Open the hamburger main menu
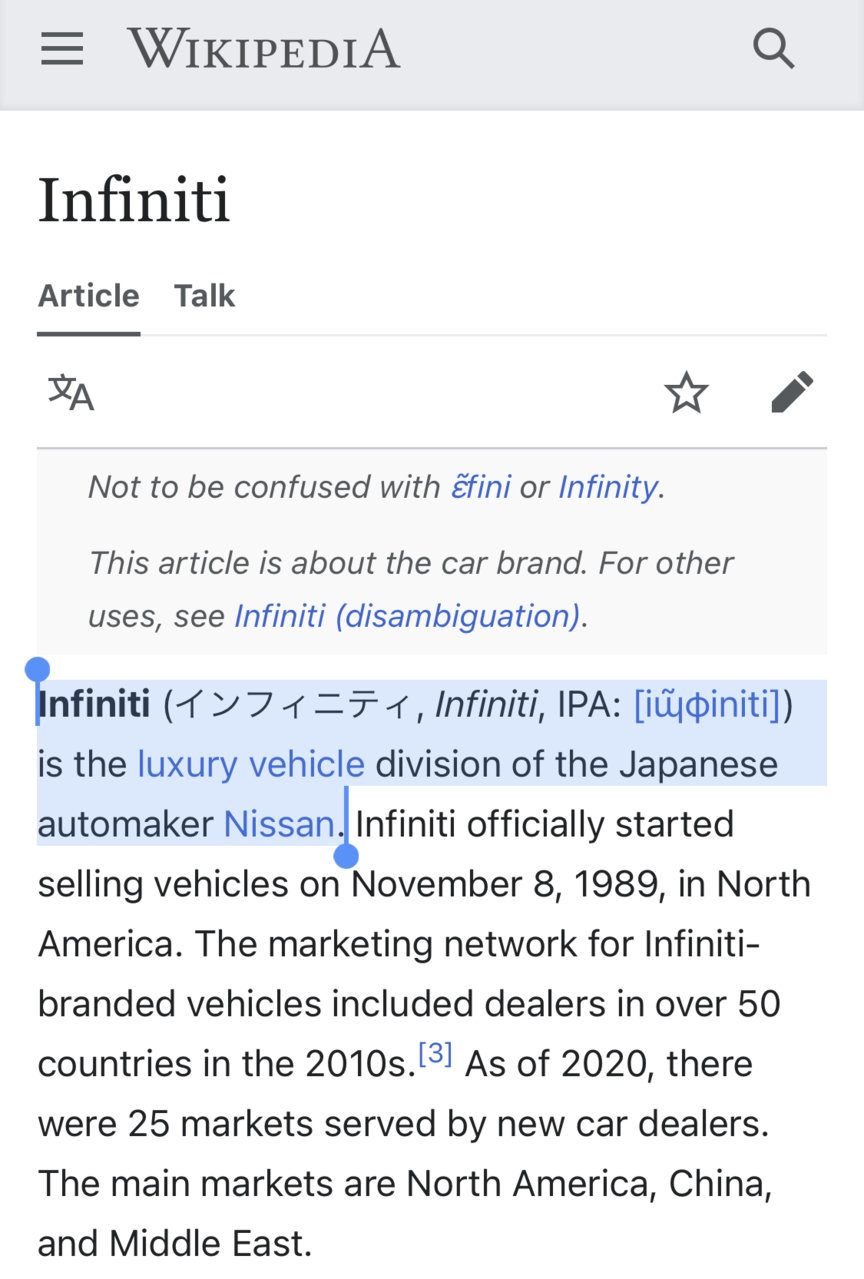Image resolution: width=864 pixels, height=1279 pixels. [x=62, y=48]
